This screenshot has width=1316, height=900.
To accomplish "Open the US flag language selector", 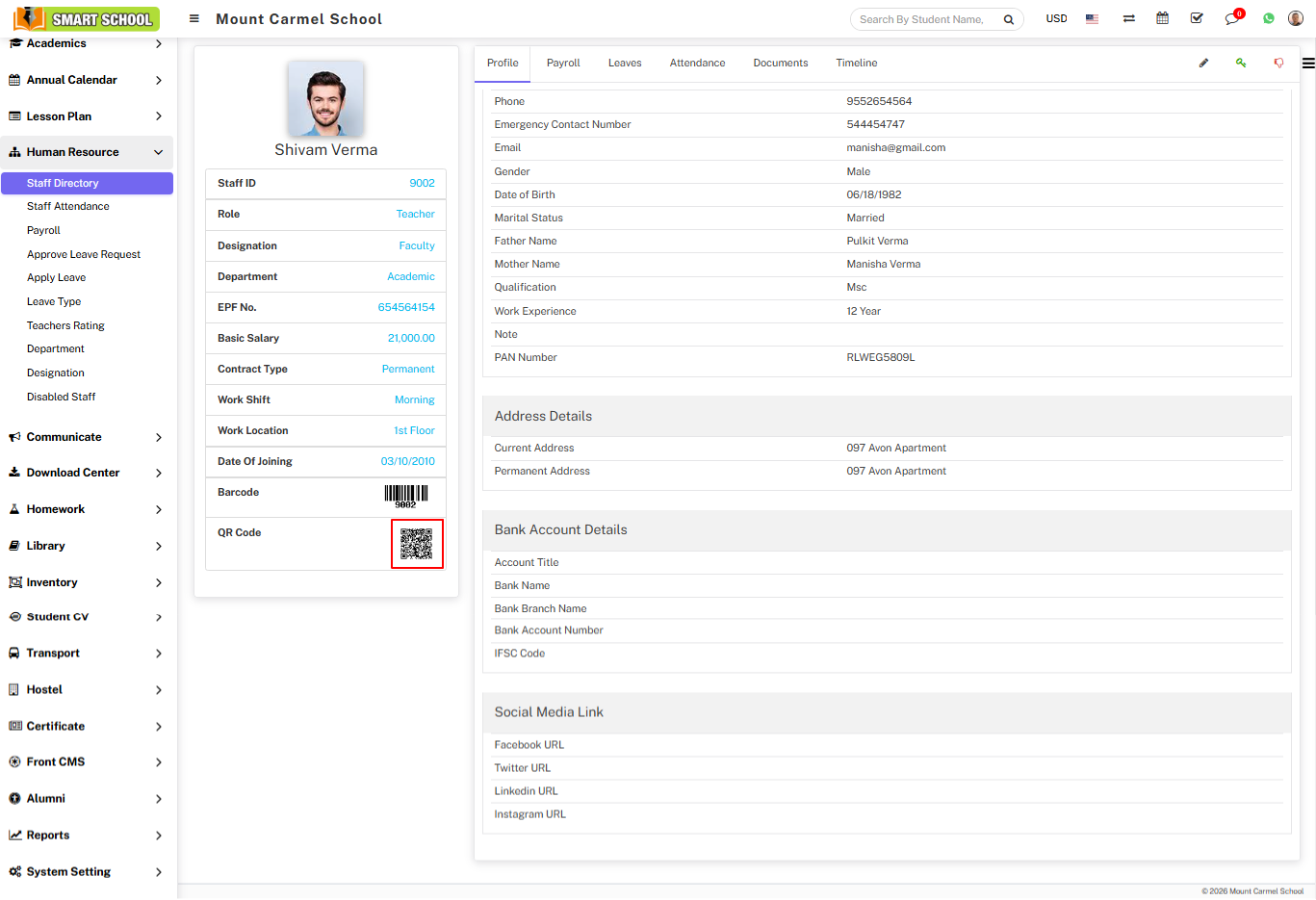I will point(1092,18).
